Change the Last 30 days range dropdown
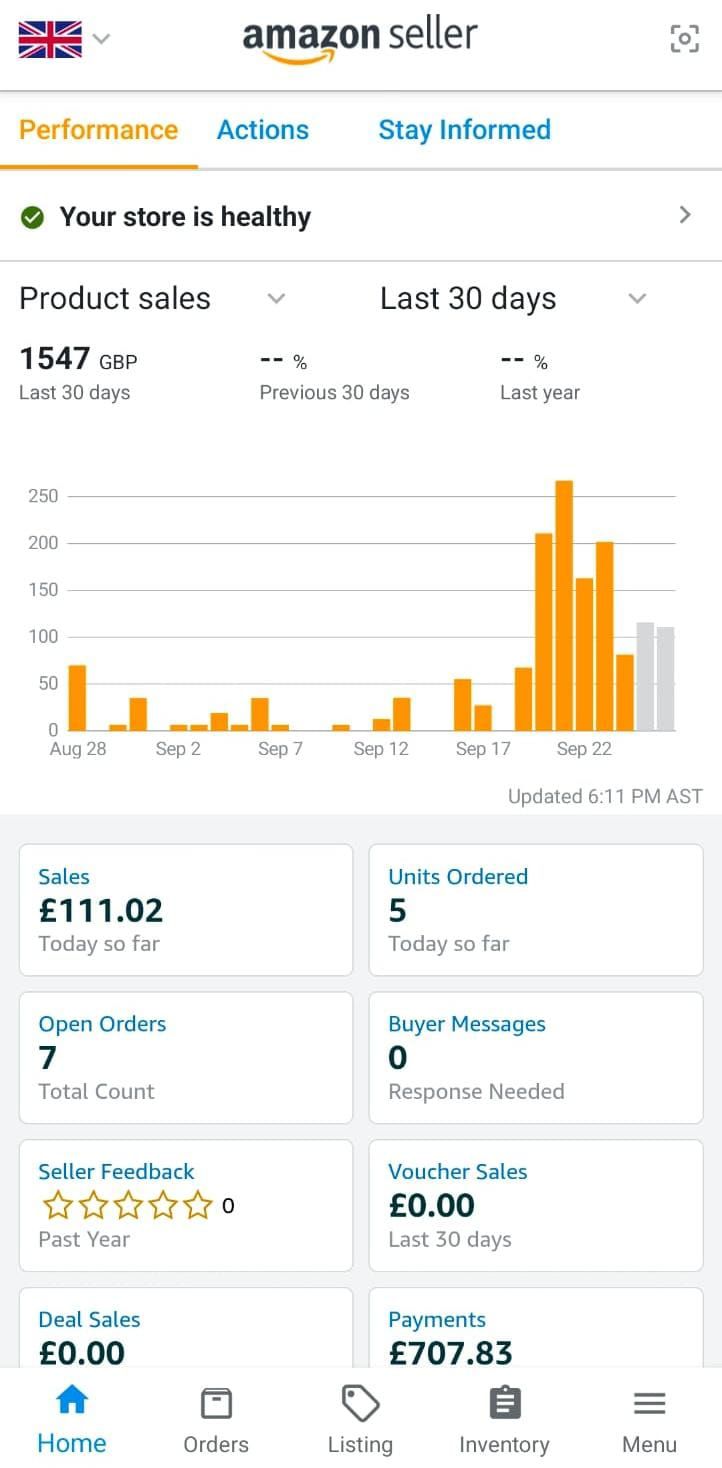Screen dimensions: 722x1468 coord(637,298)
